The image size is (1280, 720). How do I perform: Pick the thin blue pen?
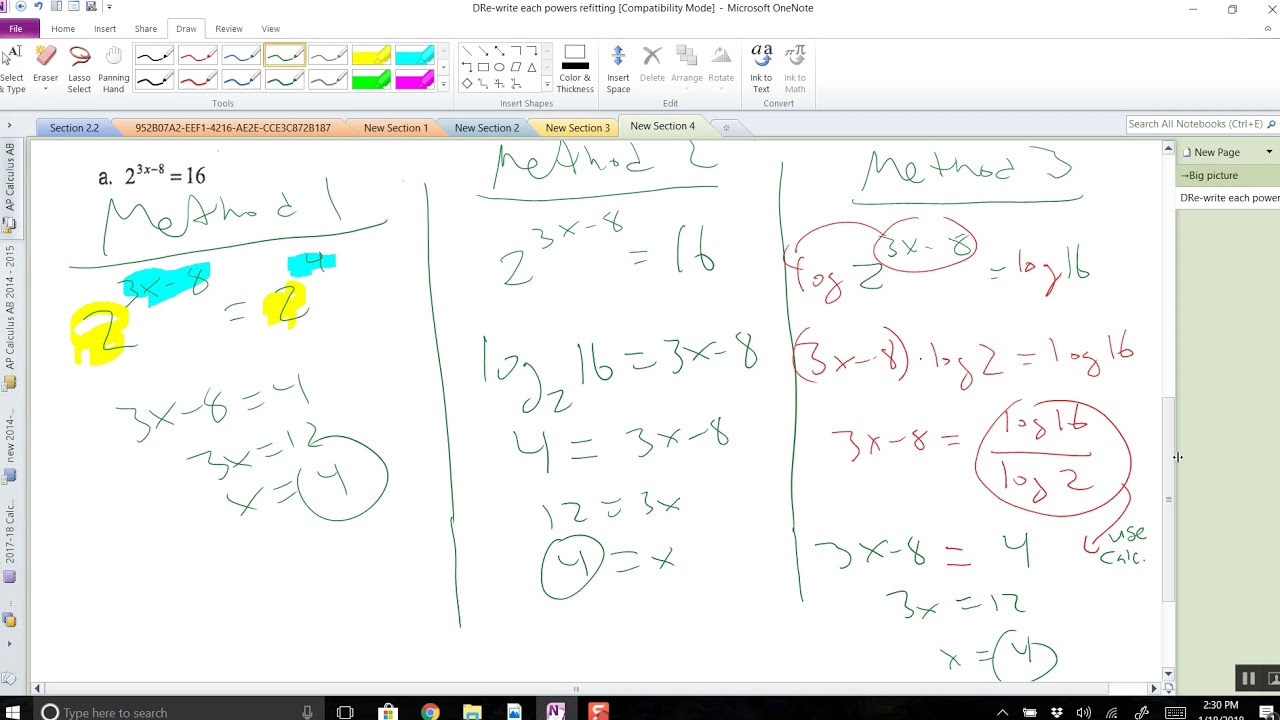tap(241, 56)
